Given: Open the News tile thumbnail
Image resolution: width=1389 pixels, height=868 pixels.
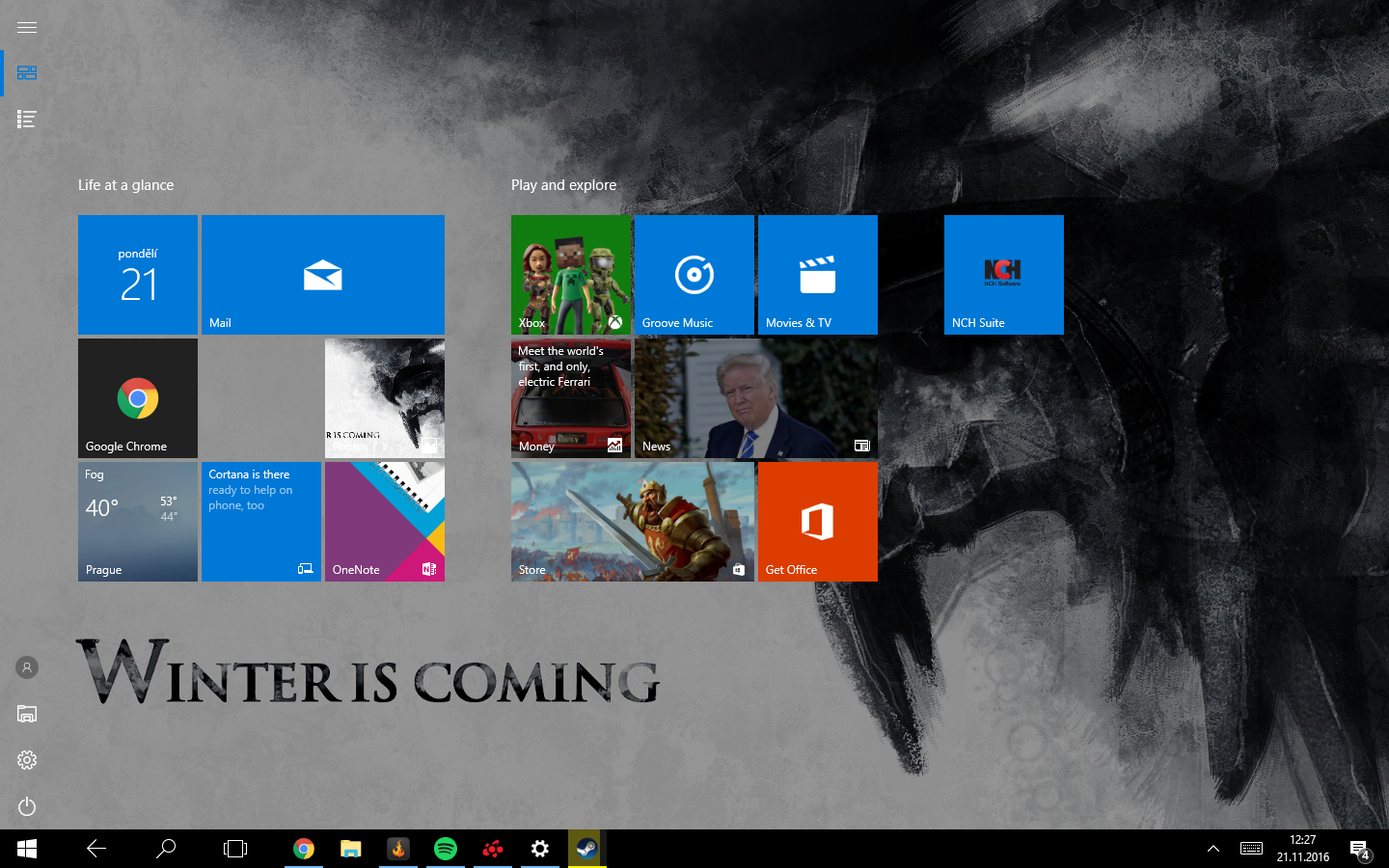Looking at the screenshot, I should [755, 398].
